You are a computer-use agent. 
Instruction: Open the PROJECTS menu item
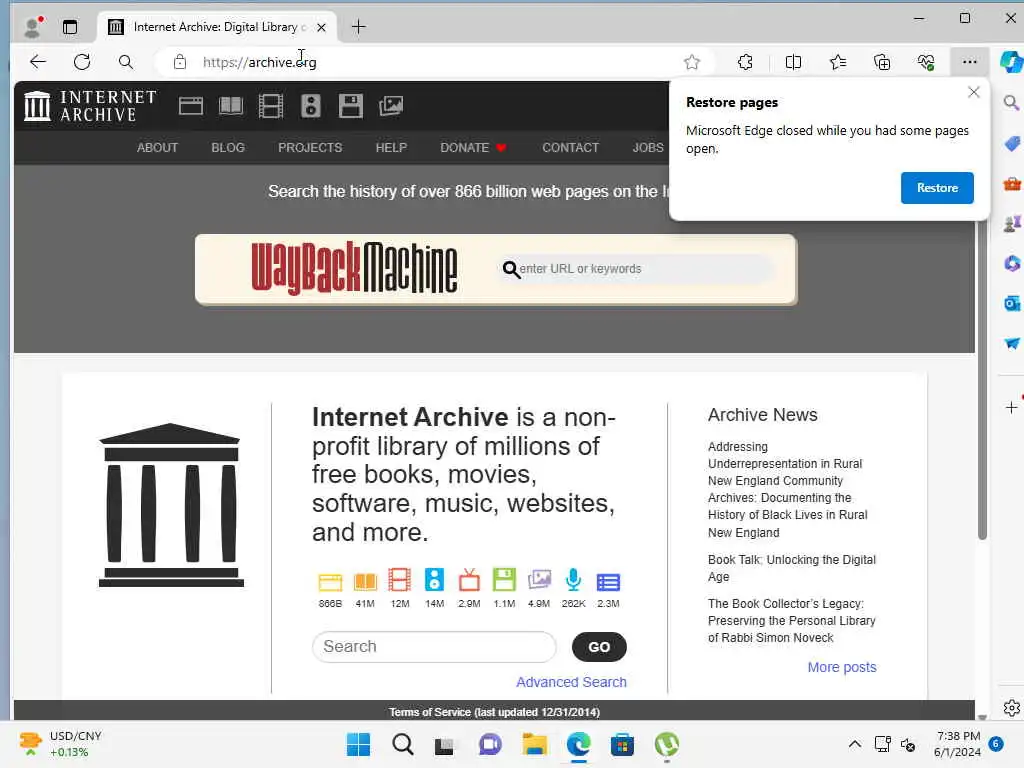310,148
